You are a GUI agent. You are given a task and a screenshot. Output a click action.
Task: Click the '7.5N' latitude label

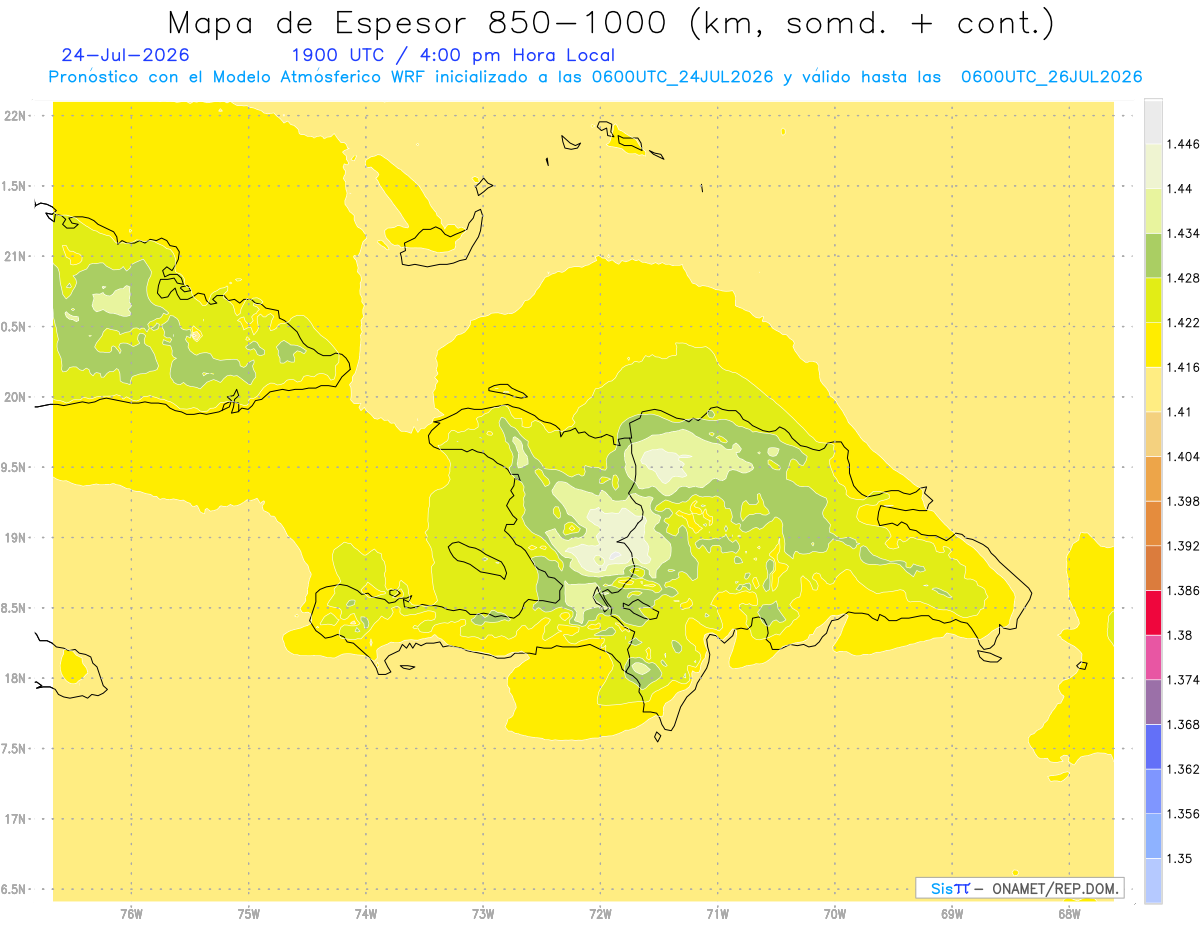coord(15,749)
